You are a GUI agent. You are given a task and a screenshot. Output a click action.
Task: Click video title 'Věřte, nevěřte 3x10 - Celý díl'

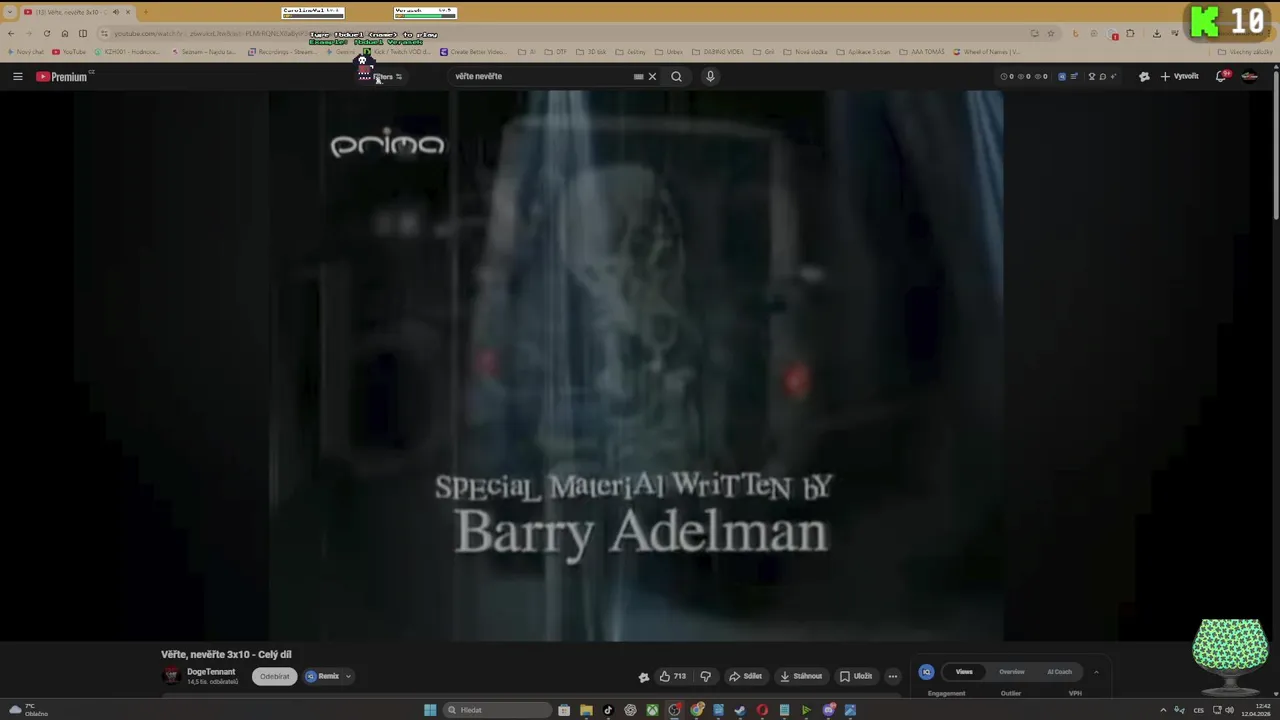tap(226, 654)
